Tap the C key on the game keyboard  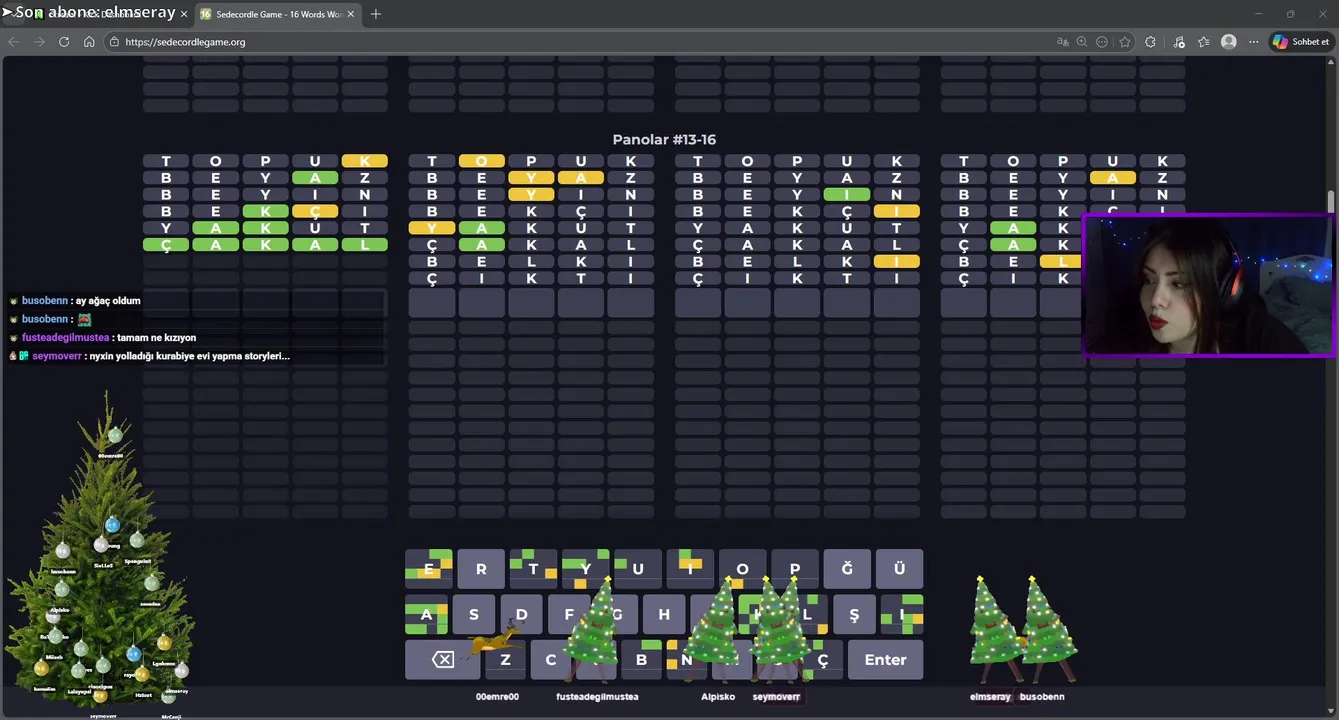551,660
